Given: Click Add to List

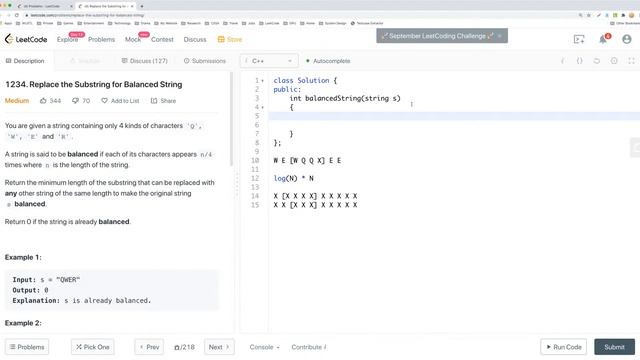Looking at the screenshot, I should [120, 100].
